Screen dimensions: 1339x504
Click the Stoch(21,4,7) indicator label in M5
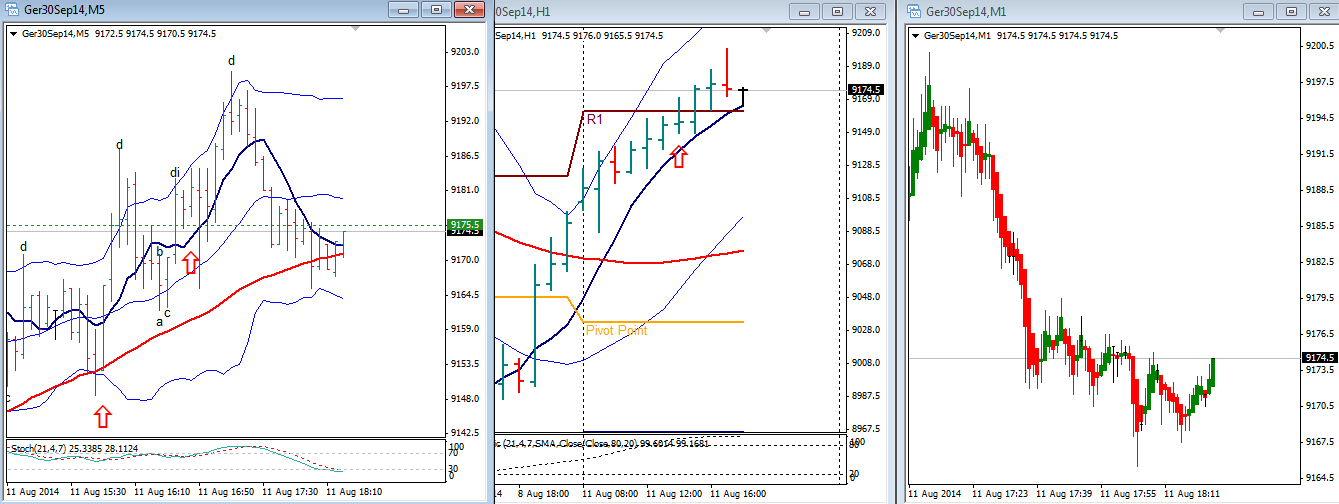click(x=40, y=449)
